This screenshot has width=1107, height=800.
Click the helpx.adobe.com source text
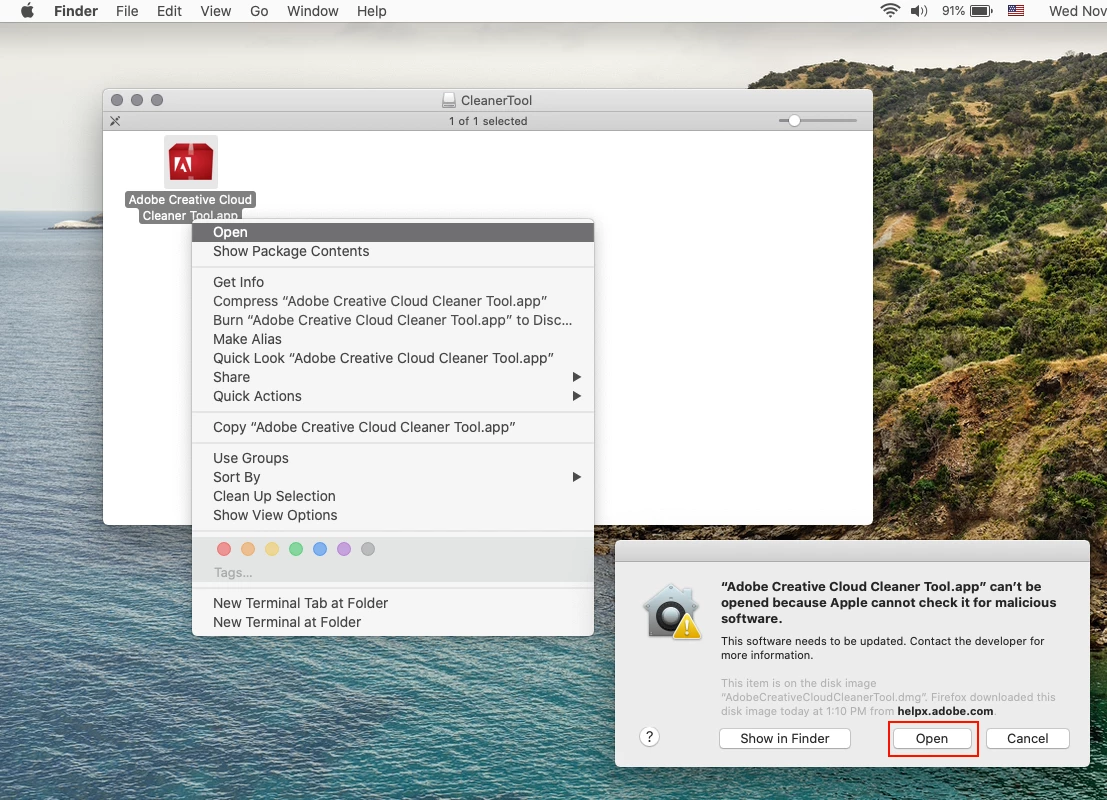[x=945, y=711]
